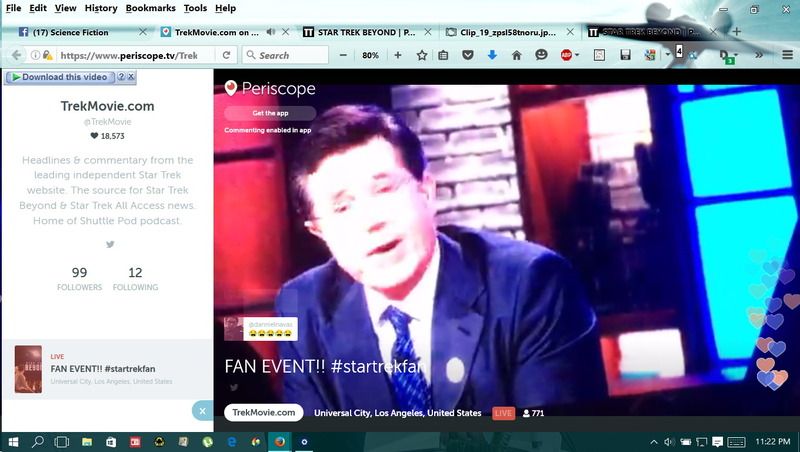Open the volume control in tray
This screenshot has height=452, width=800.
pos(669,442)
